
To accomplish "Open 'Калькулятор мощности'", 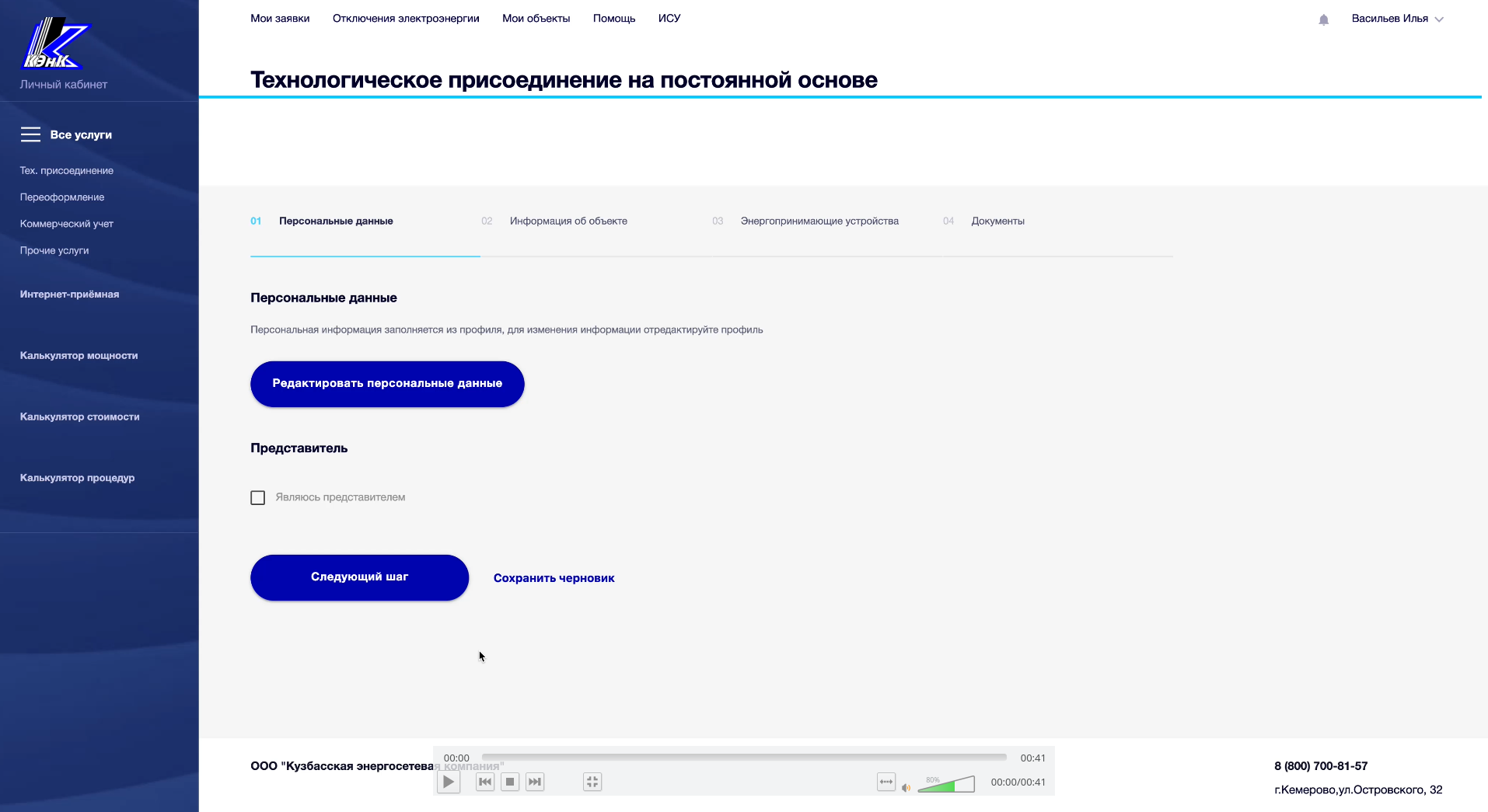I will [79, 356].
